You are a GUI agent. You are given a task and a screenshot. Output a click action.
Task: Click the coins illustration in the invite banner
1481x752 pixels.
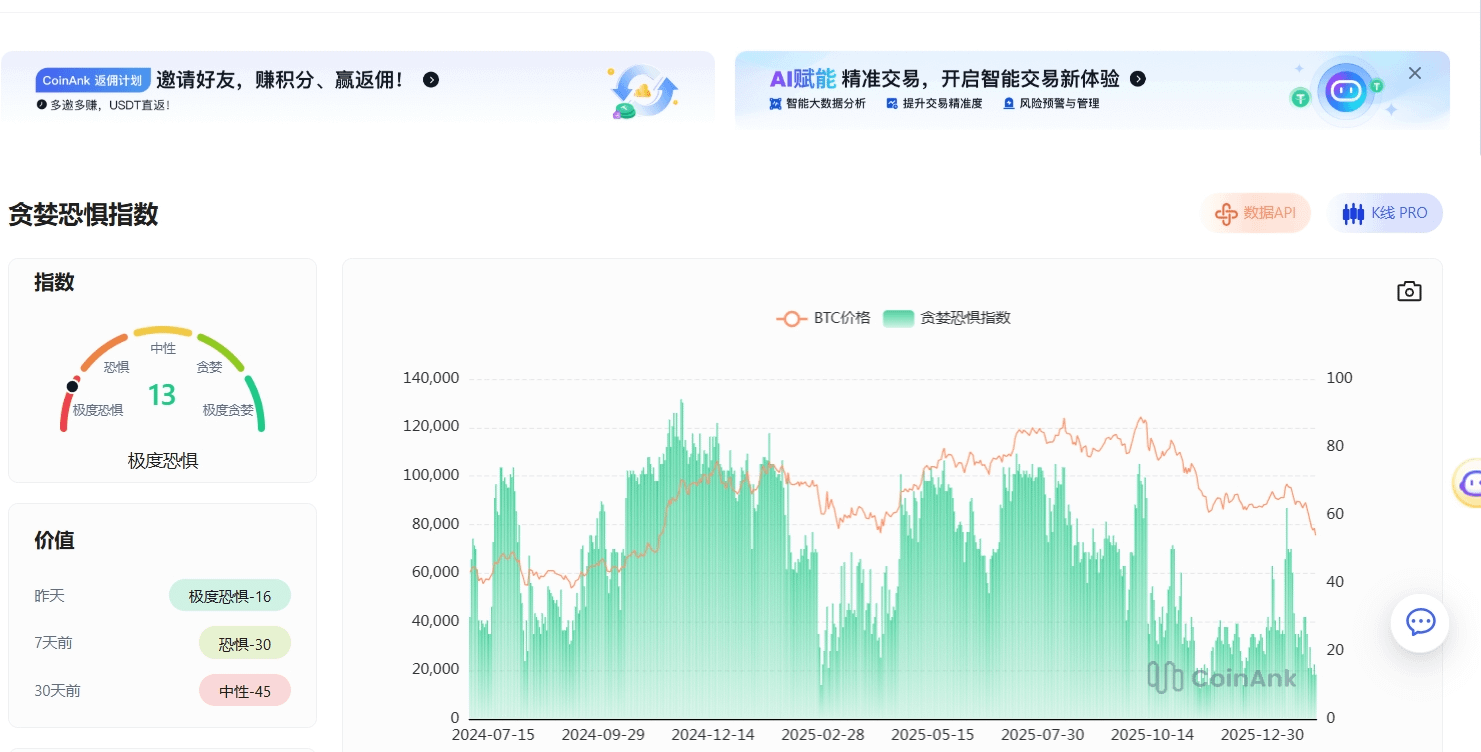(643, 92)
